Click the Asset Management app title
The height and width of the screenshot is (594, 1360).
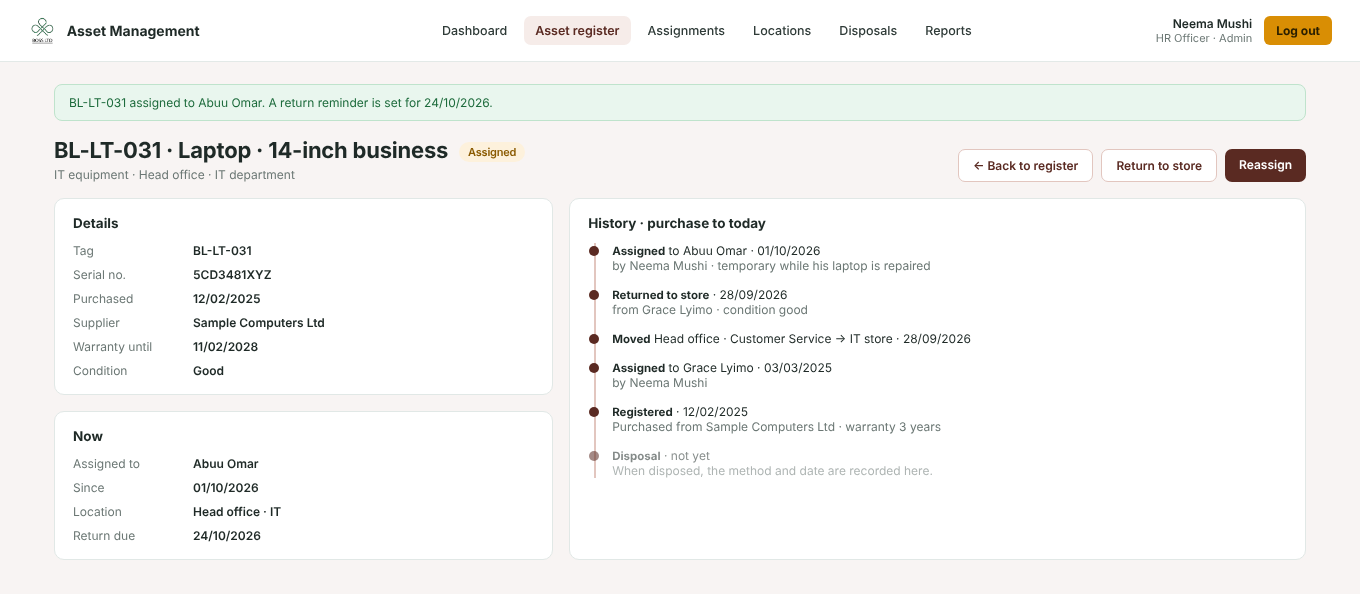coord(133,31)
